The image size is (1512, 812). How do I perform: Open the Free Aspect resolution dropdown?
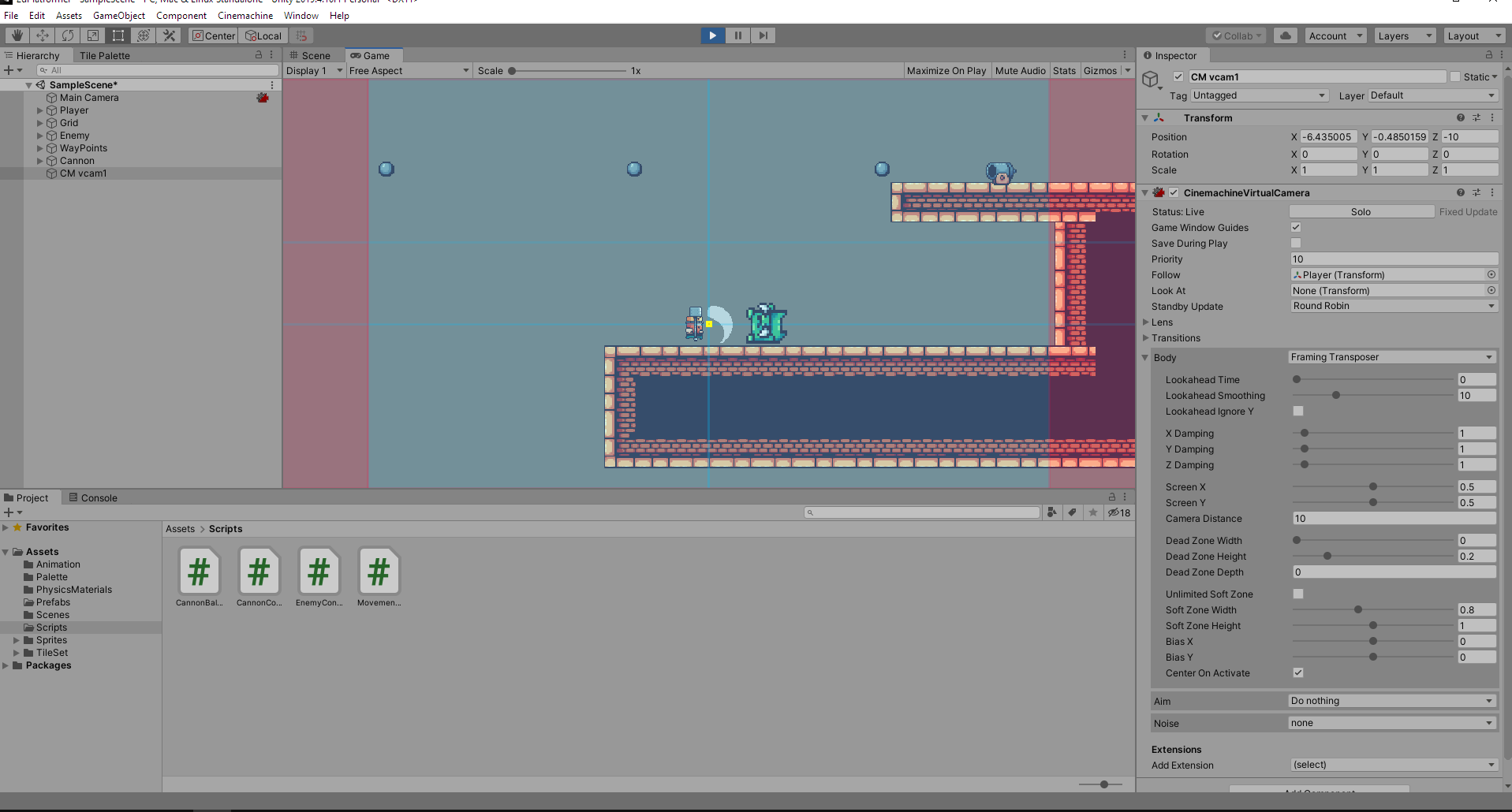click(x=409, y=70)
